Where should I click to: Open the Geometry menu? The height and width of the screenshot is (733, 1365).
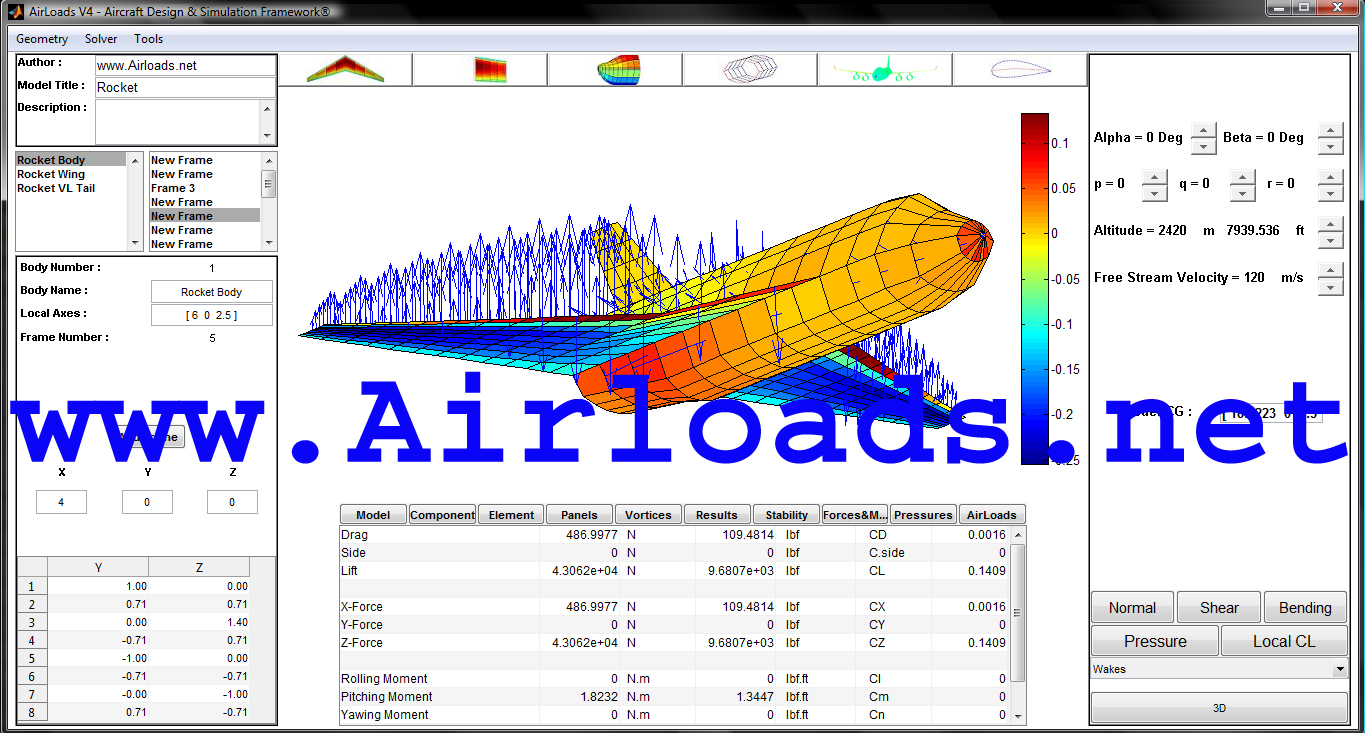tap(42, 39)
